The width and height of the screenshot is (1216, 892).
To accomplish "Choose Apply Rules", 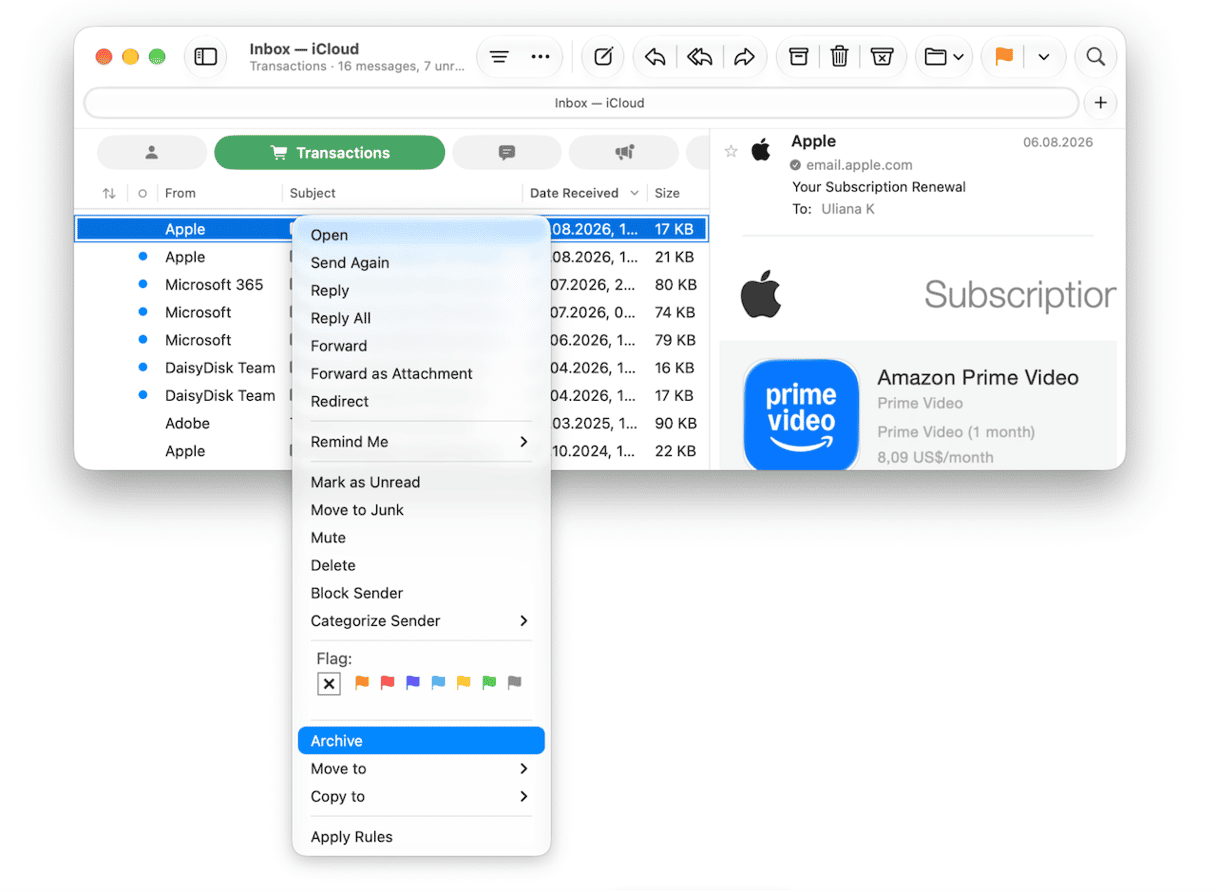I will click(421, 837).
